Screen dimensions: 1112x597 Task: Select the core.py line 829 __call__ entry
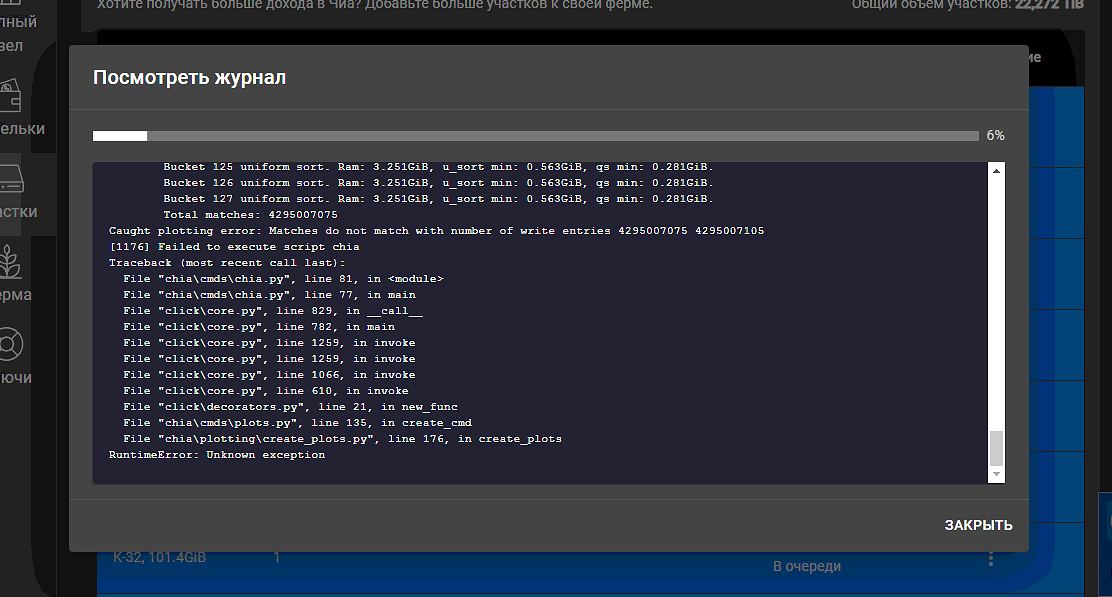[x=272, y=311]
